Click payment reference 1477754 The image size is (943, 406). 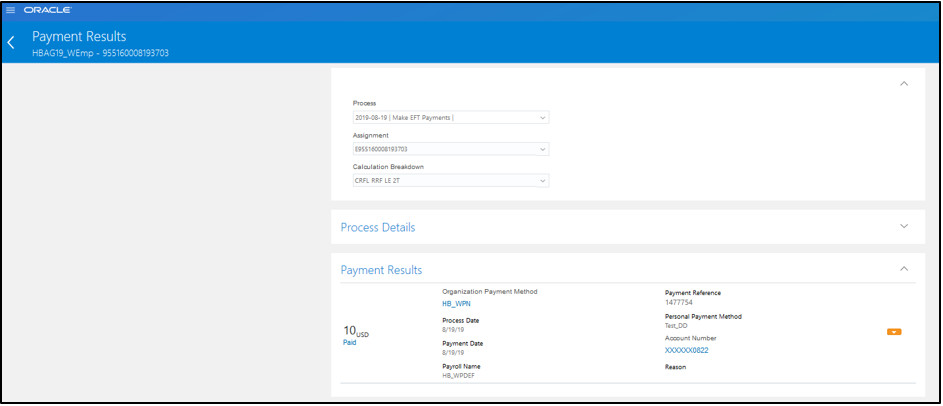pos(677,302)
